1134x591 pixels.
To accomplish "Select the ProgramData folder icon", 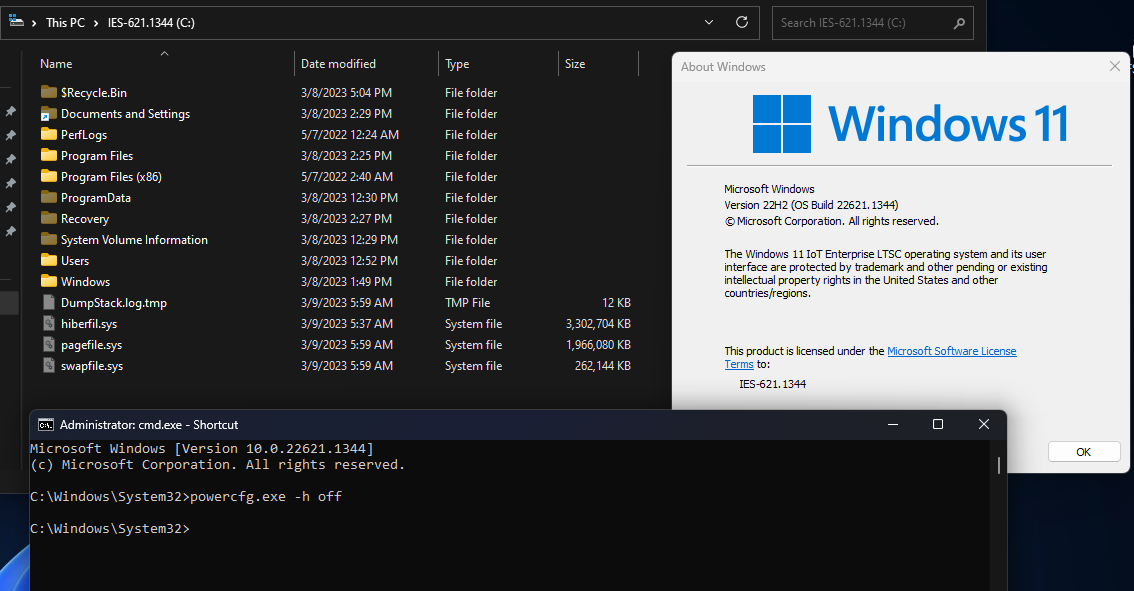I will click(x=48, y=197).
